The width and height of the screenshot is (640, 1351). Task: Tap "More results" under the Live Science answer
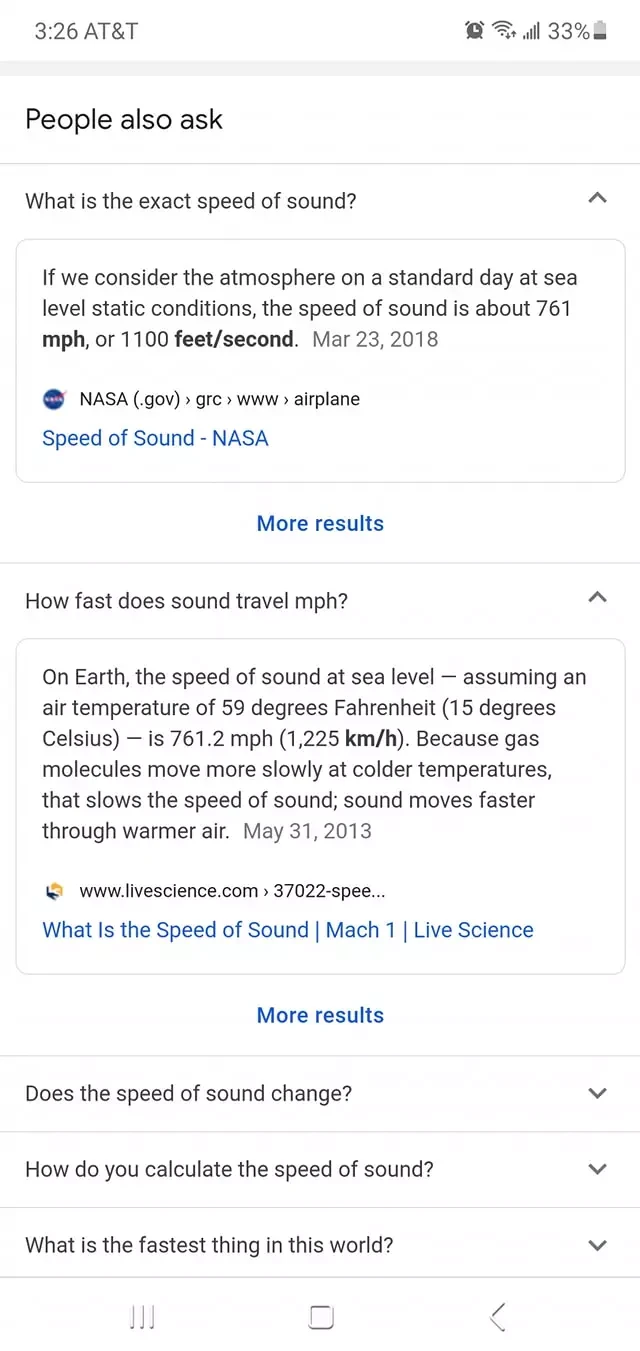pos(320,1015)
